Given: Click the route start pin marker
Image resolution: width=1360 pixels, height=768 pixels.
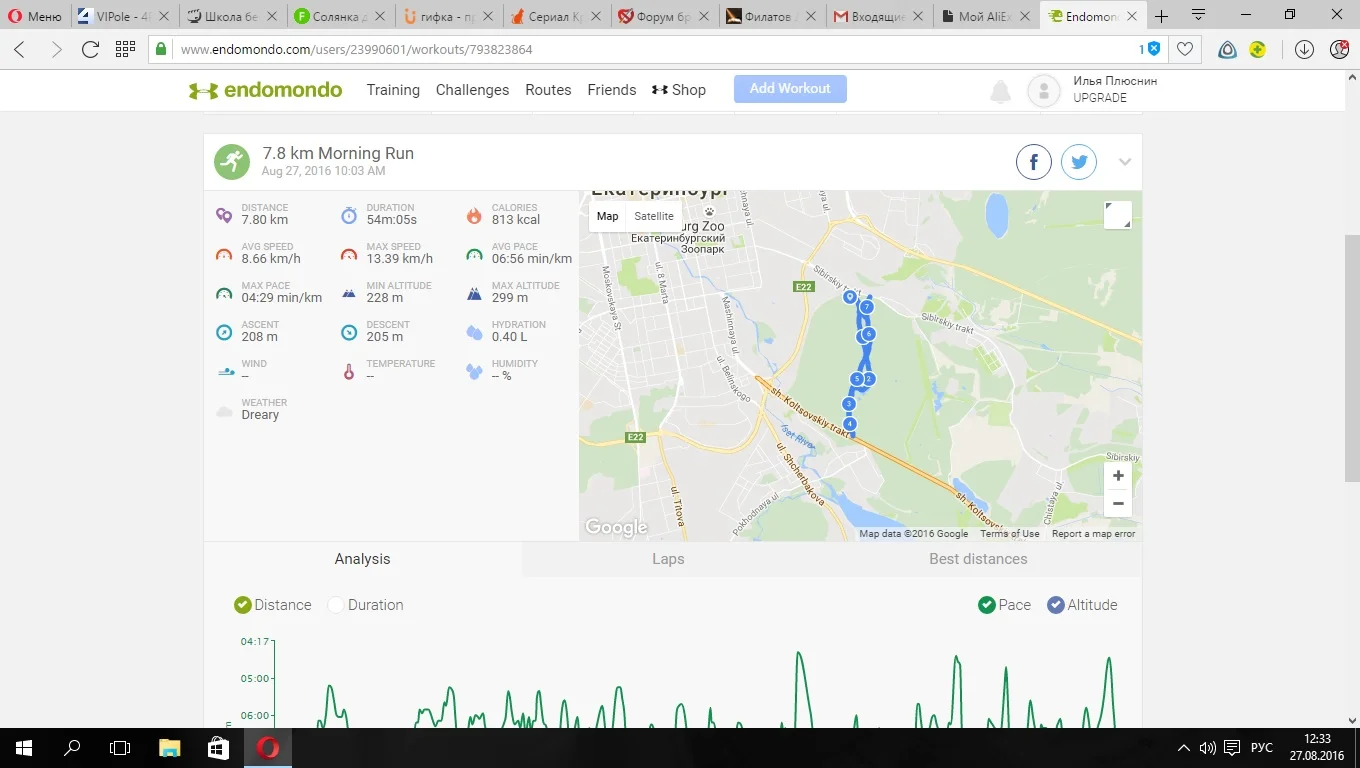Looking at the screenshot, I should pos(850,297).
